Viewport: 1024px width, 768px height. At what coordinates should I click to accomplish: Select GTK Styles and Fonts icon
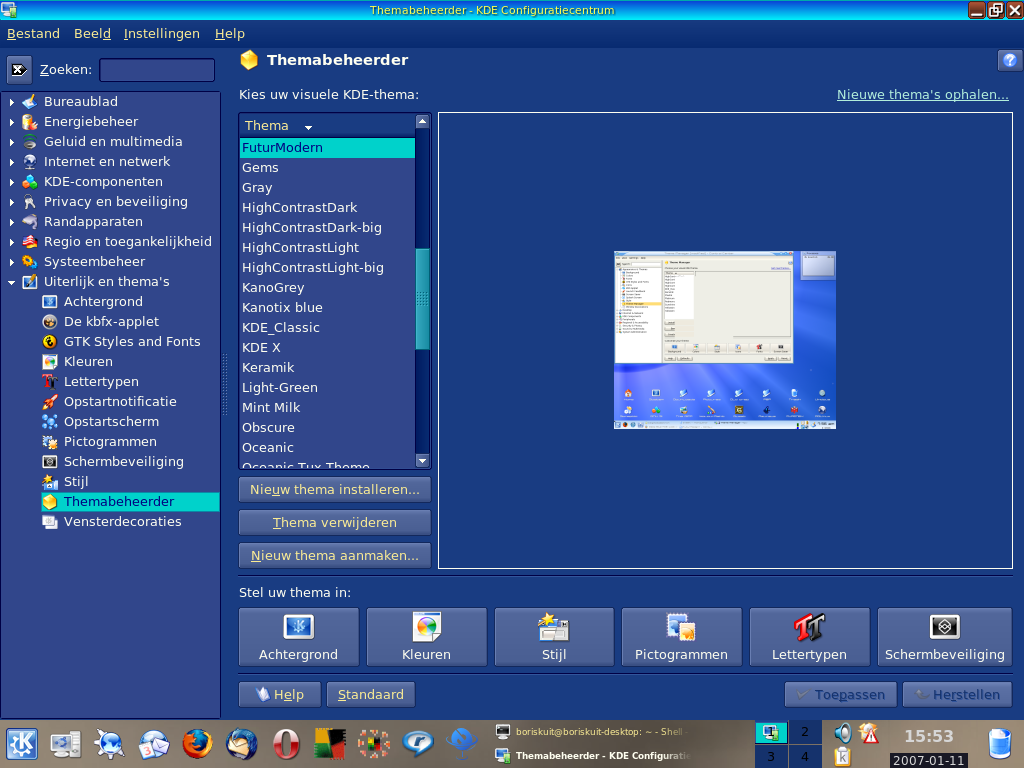50,342
